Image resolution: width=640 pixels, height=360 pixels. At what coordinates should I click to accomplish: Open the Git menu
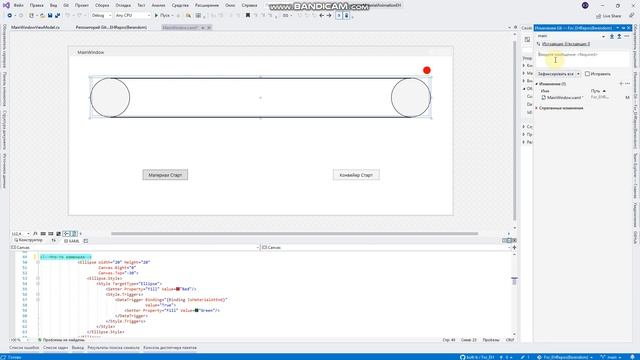[66, 5]
